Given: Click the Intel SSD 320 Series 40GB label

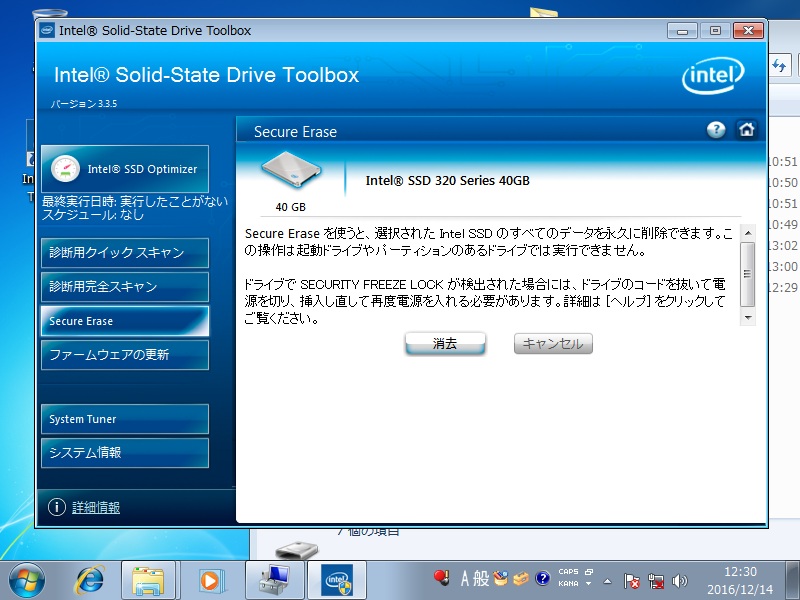Looking at the screenshot, I should tap(447, 181).
